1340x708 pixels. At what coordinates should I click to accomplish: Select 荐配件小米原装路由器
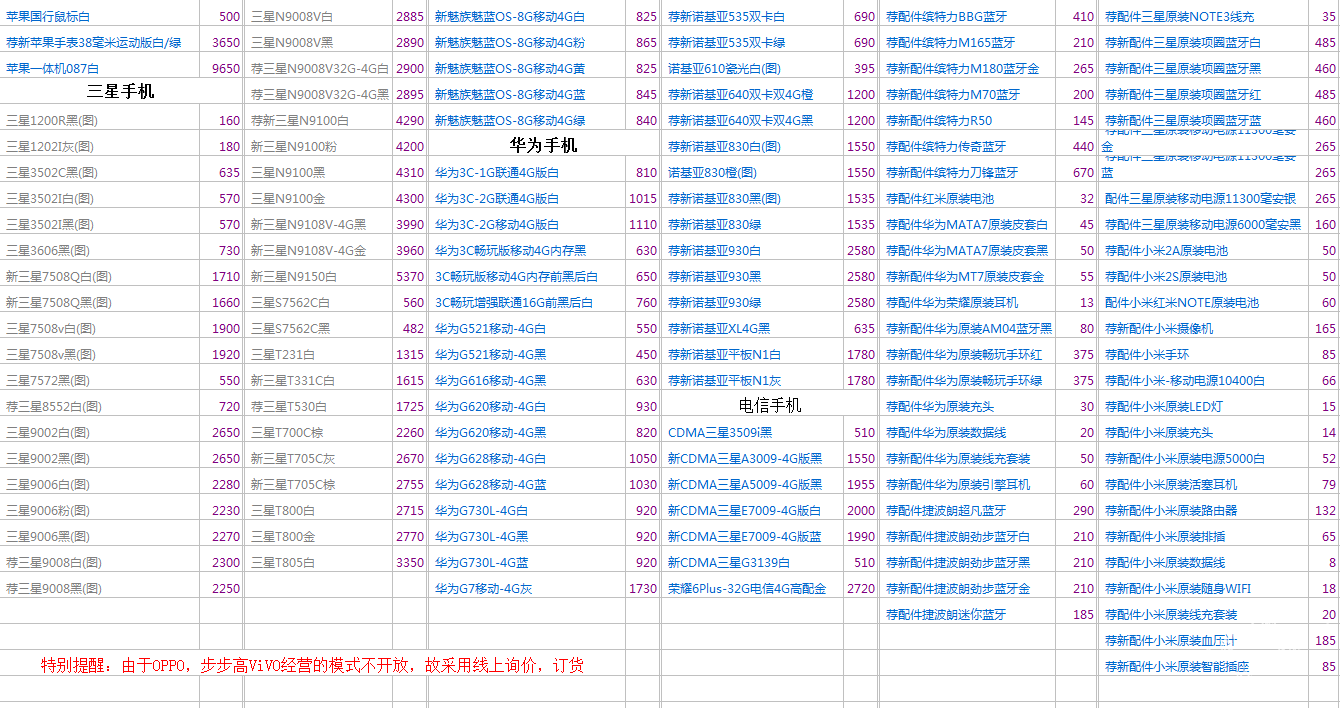point(1171,510)
